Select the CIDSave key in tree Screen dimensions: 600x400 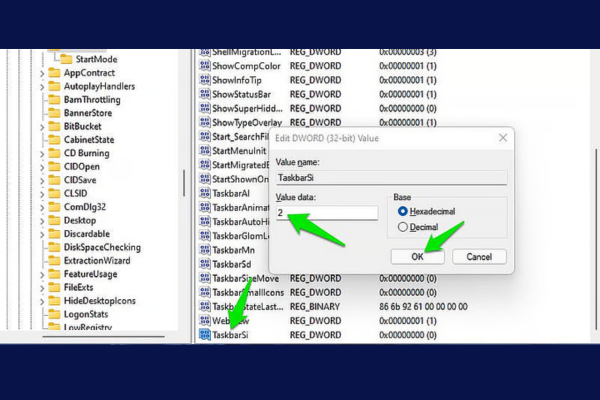tap(80, 180)
